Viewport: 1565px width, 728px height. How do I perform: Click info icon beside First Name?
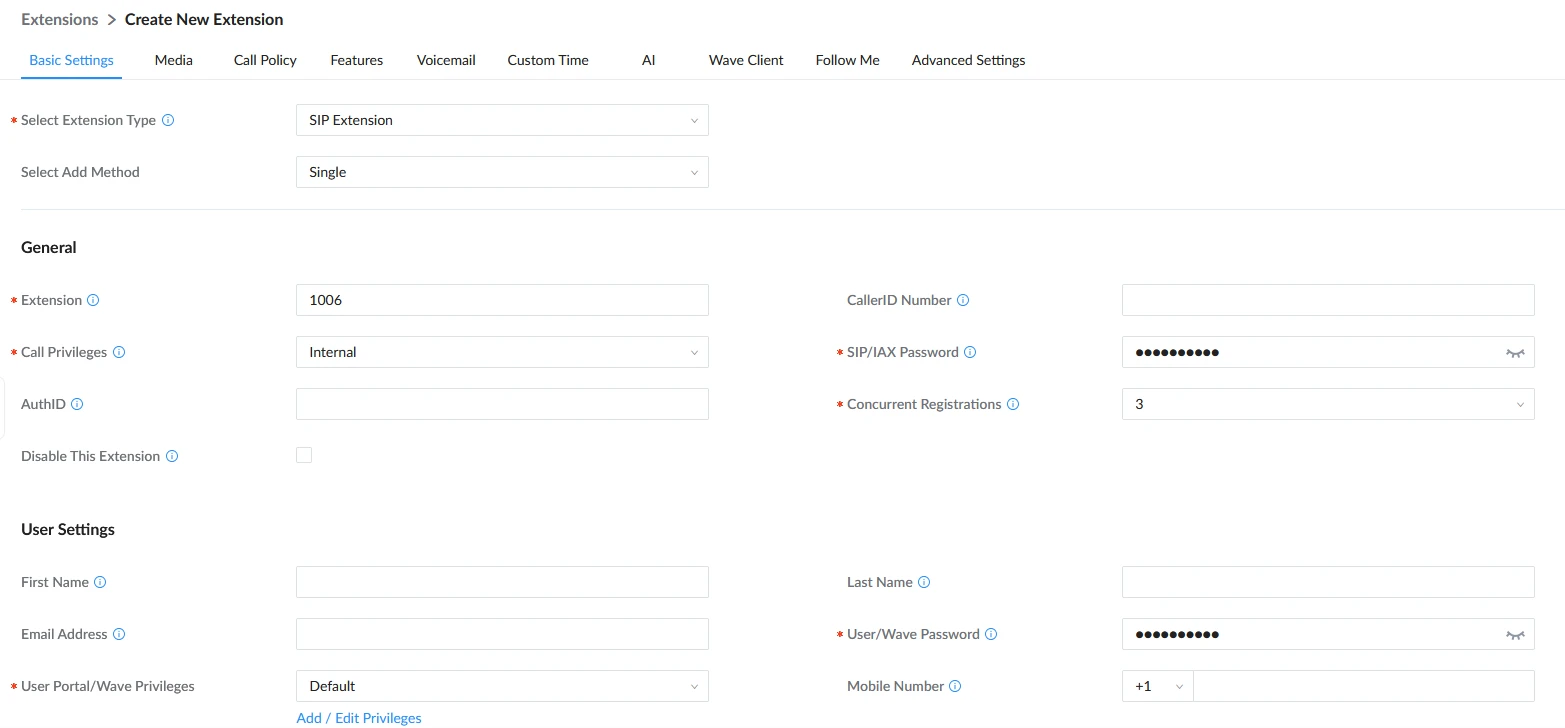coord(100,582)
